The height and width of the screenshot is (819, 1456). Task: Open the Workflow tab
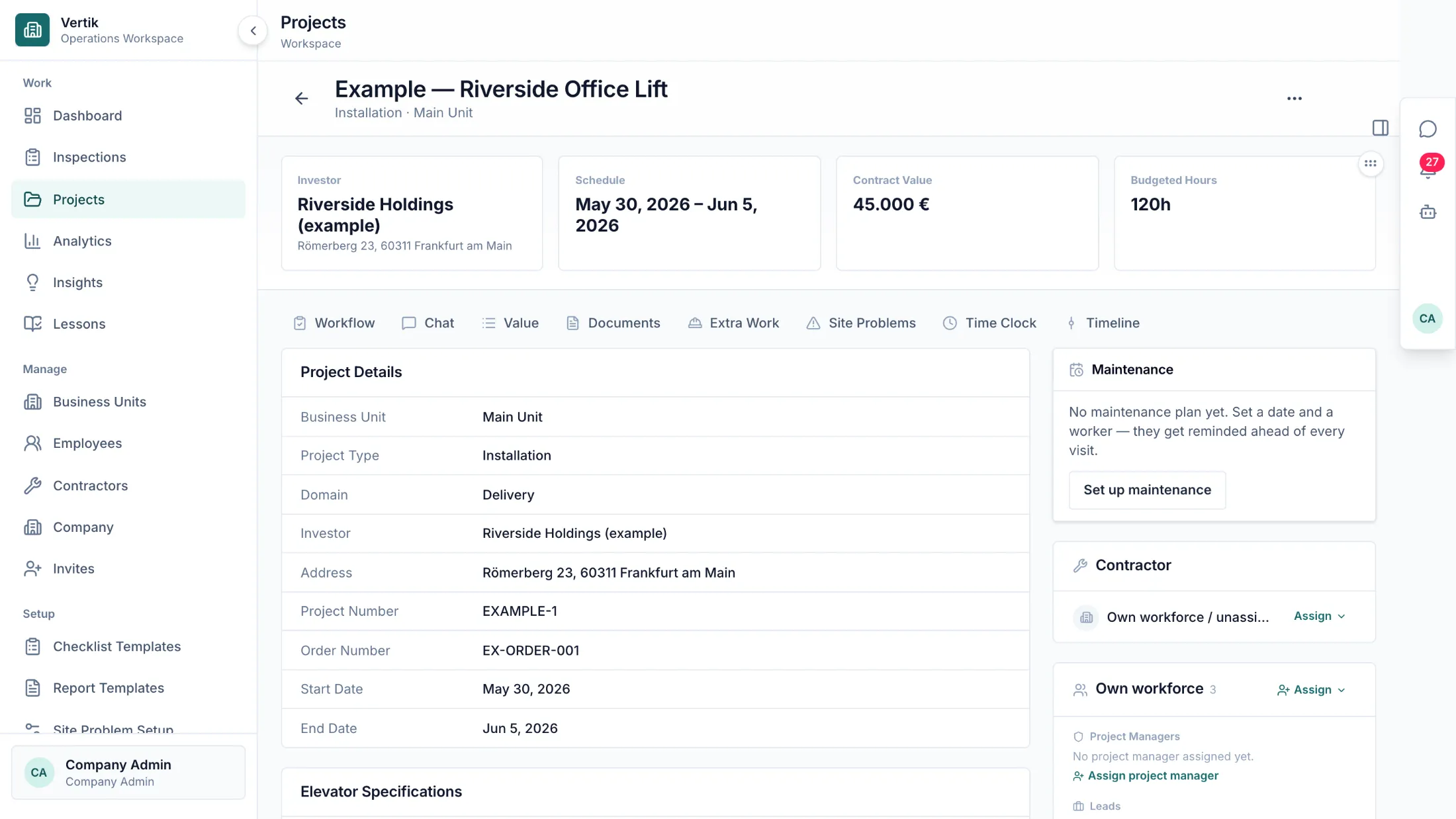coord(334,323)
